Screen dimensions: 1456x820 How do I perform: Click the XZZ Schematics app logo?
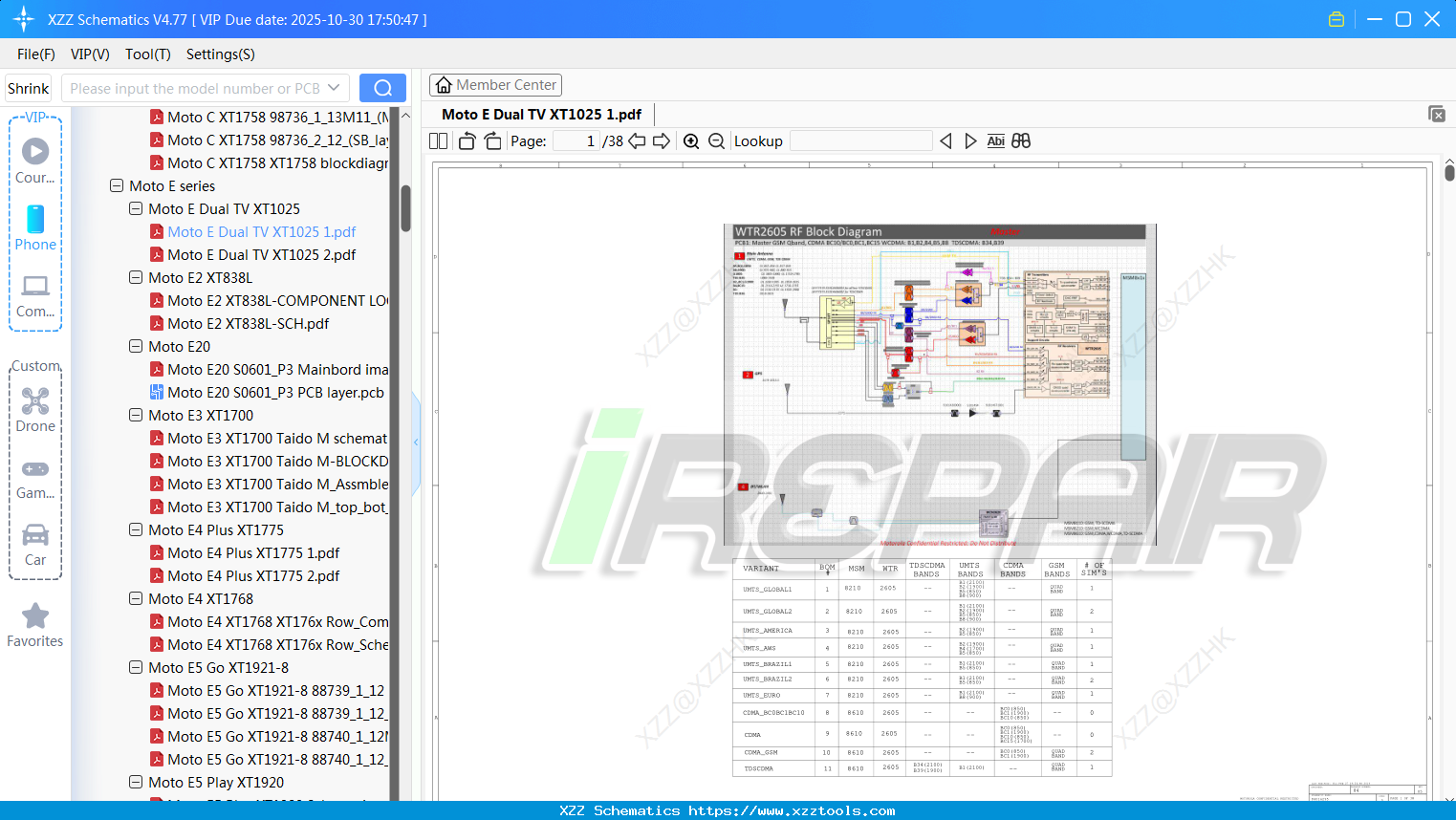(x=23, y=19)
